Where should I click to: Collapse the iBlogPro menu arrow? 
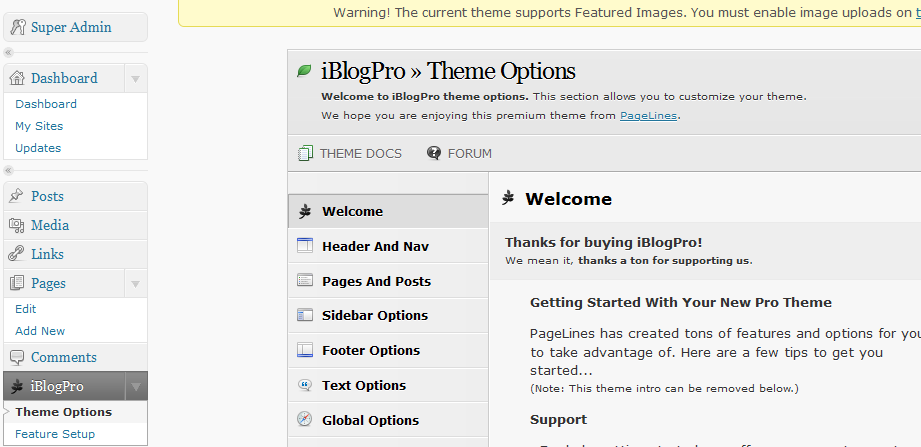136,386
